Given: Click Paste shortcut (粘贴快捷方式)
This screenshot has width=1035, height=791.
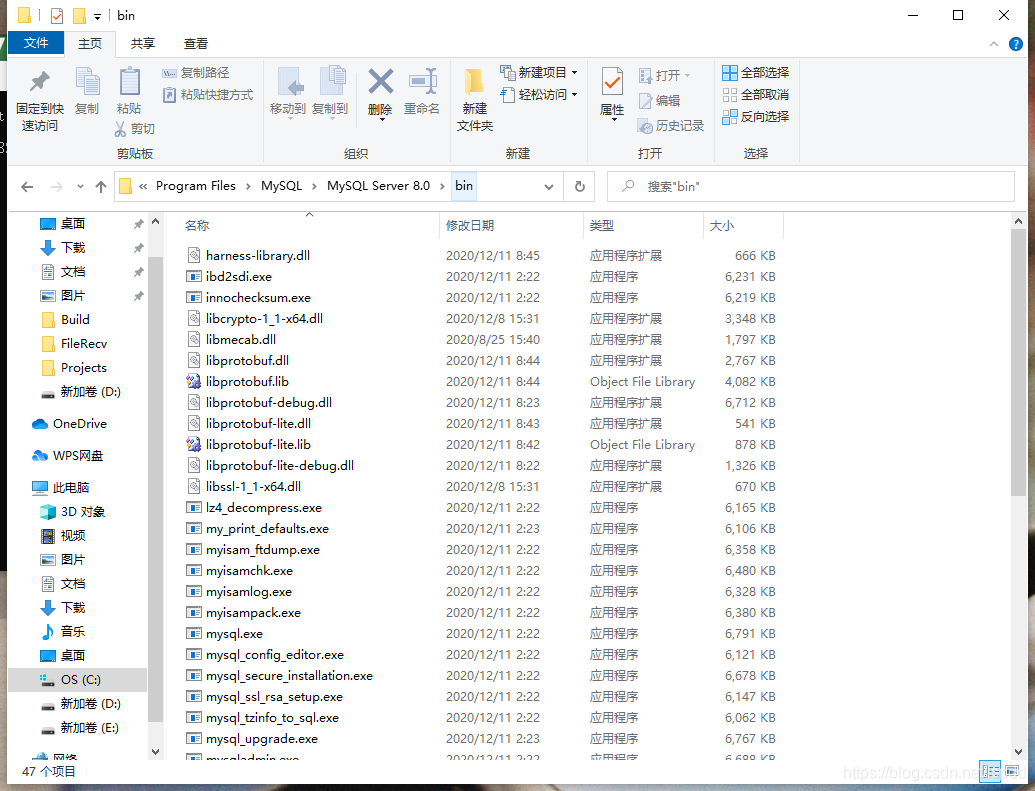Looking at the screenshot, I should (x=208, y=94).
